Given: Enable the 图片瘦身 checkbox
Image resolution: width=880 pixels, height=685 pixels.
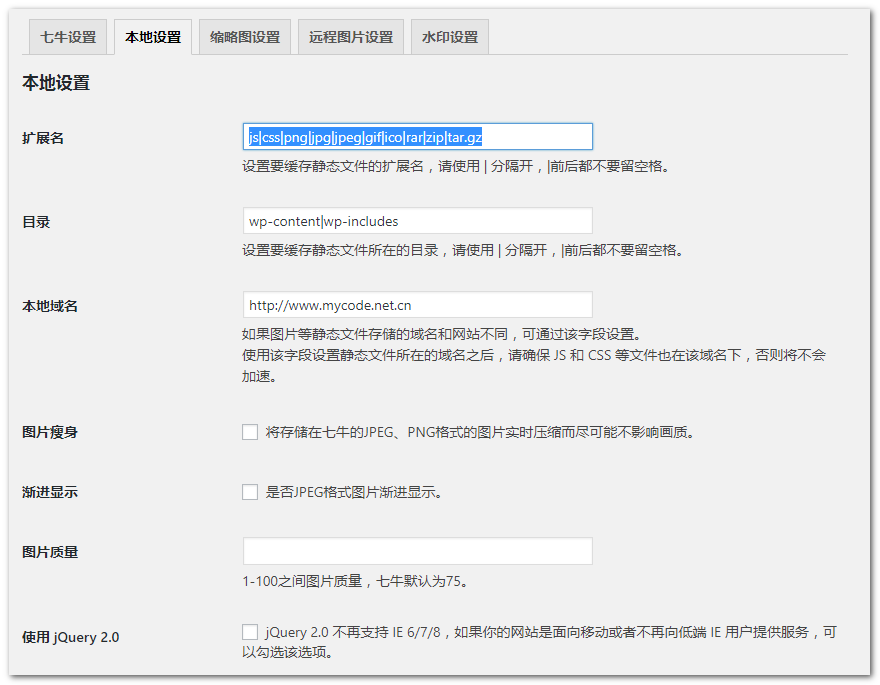Looking at the screenshot, I should click(250, 432).
